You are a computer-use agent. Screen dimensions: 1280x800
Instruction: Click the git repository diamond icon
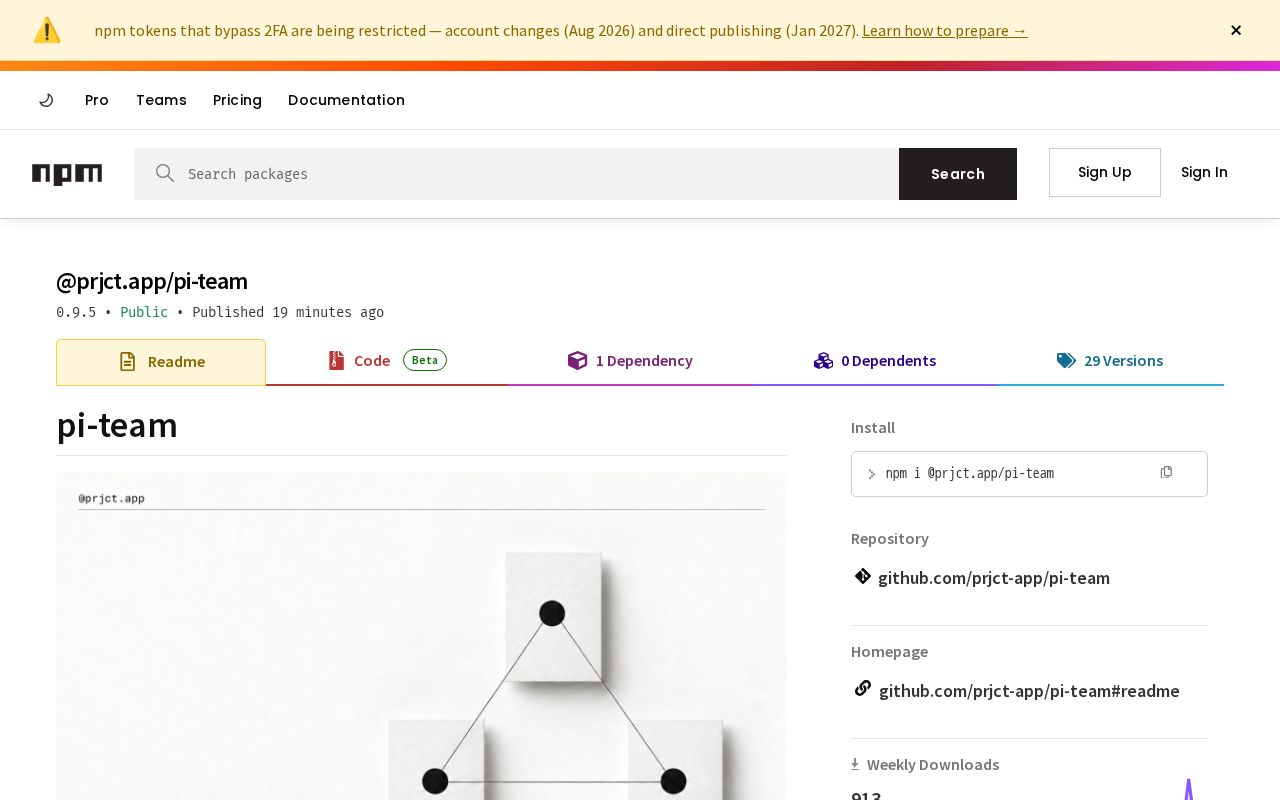point(863,576)
